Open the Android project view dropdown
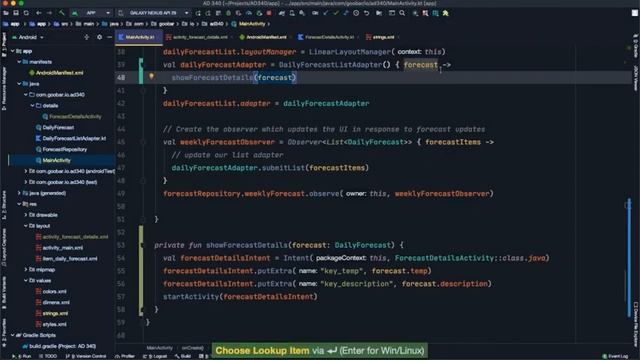 pyautogui.click(x=28, y=37)
